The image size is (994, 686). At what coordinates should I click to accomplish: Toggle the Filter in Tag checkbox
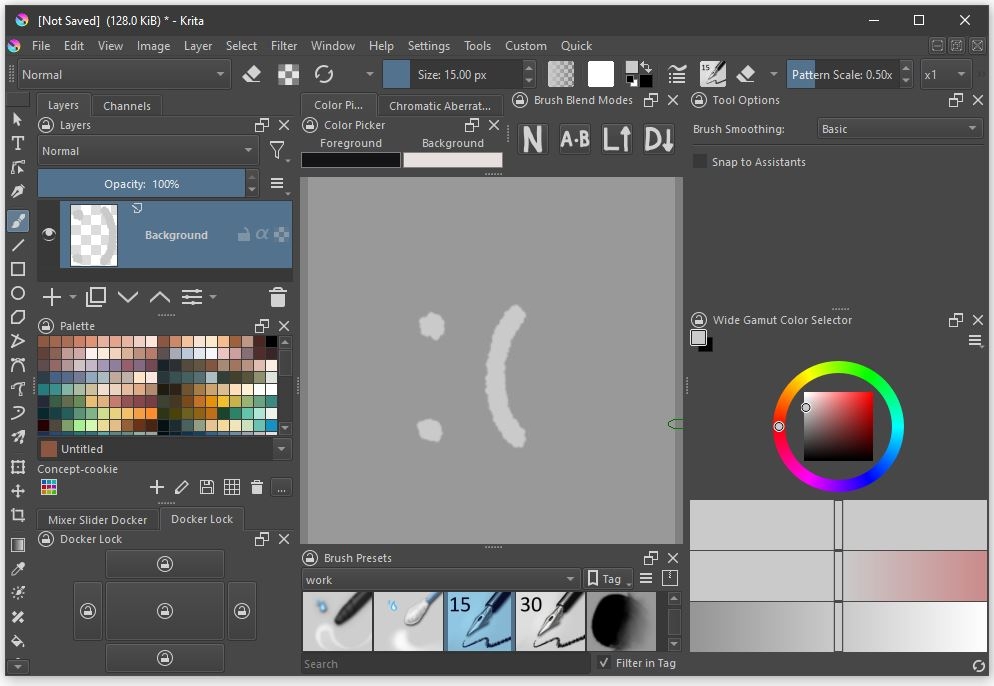604,663
